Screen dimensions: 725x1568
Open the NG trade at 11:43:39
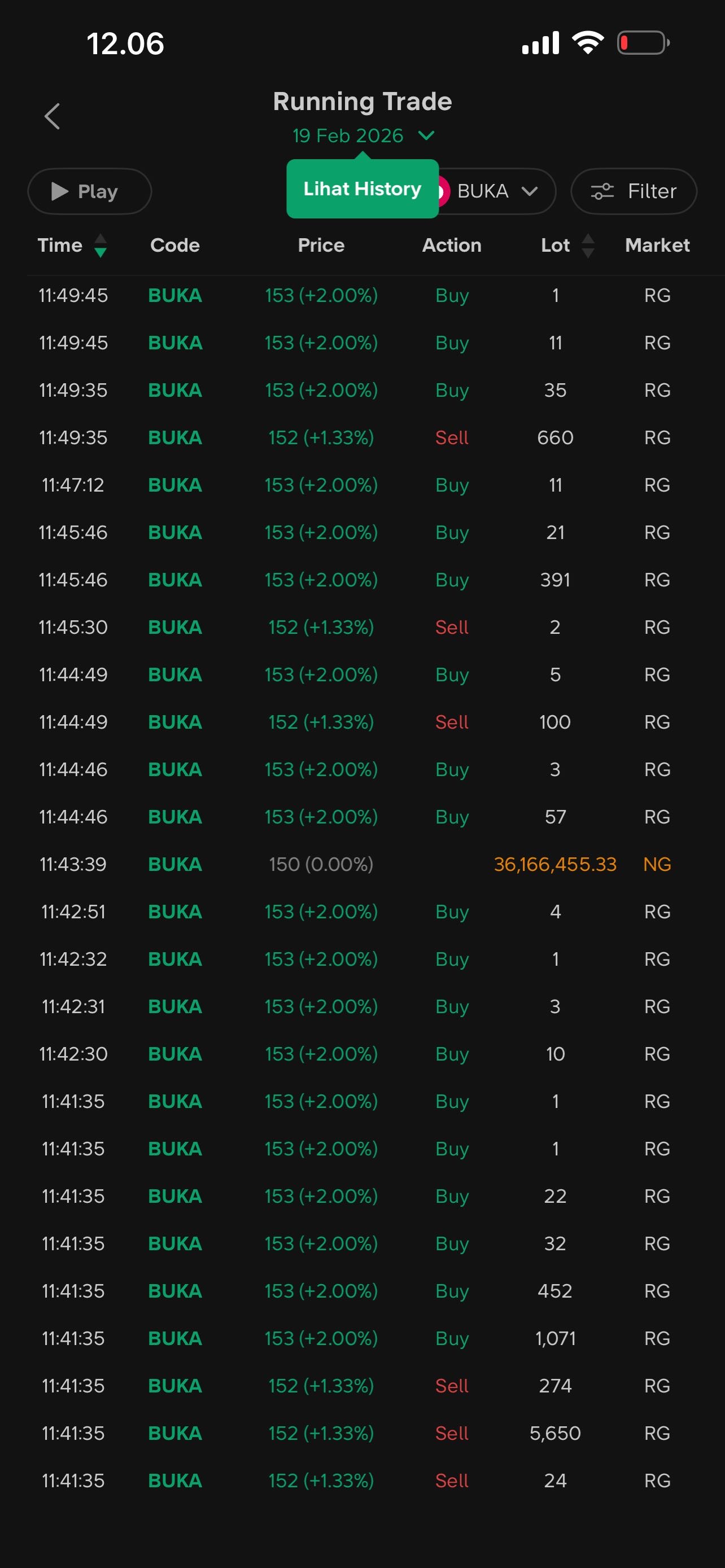[x=362, y=864]
